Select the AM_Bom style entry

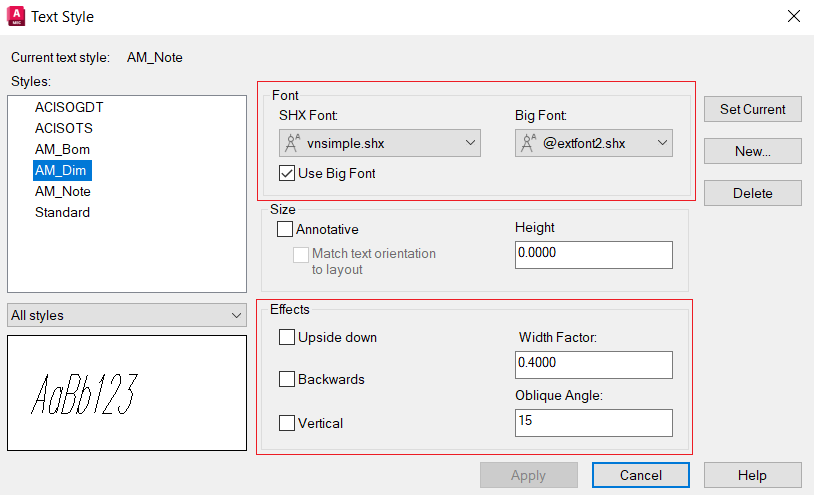[x=62, y=149]
